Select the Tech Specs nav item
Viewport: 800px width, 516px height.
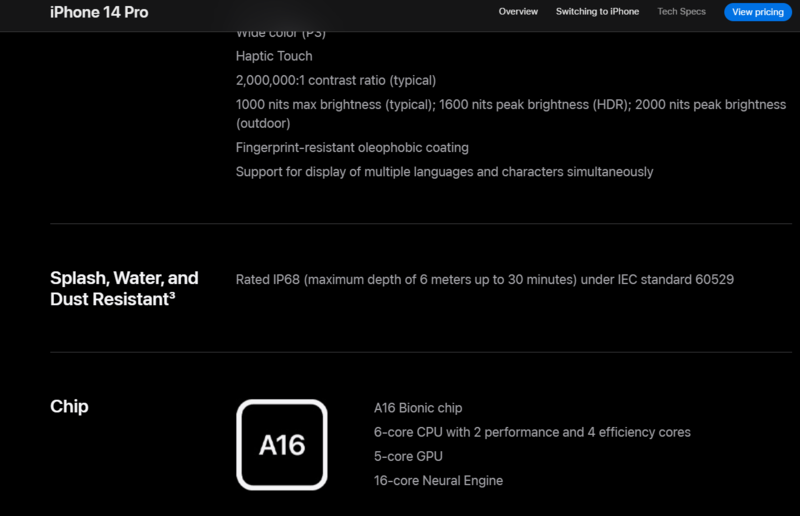point(681,12)
